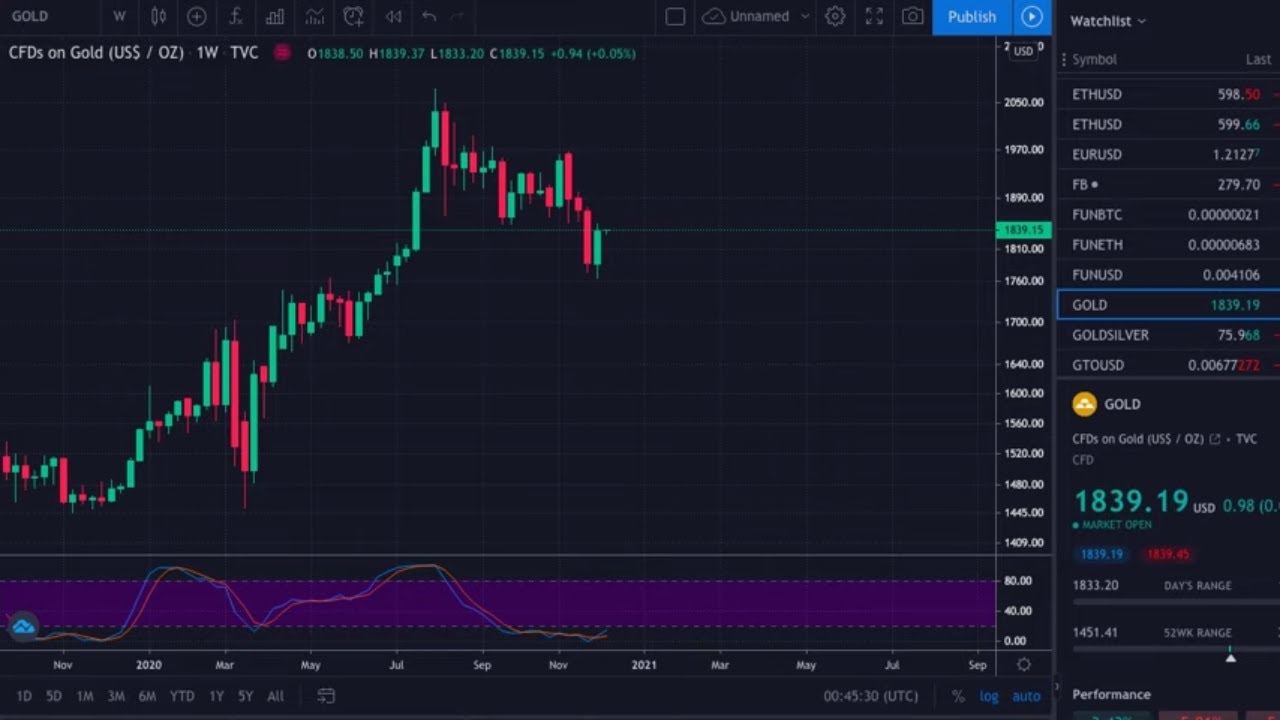The image size is (1280, 720).
Task: Click the DAY'S RANGE bar
Action: (x=1176, y=603)
